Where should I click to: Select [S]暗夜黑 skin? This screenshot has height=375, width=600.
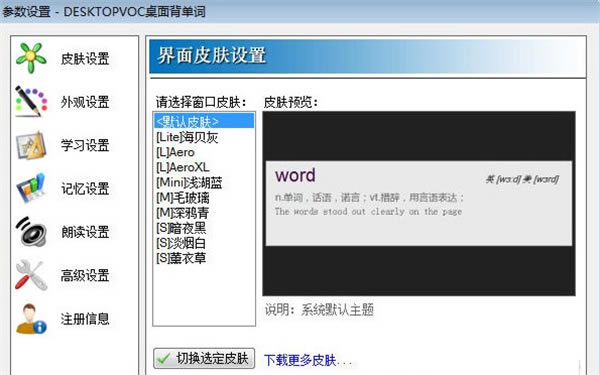[x=204, y=228]
